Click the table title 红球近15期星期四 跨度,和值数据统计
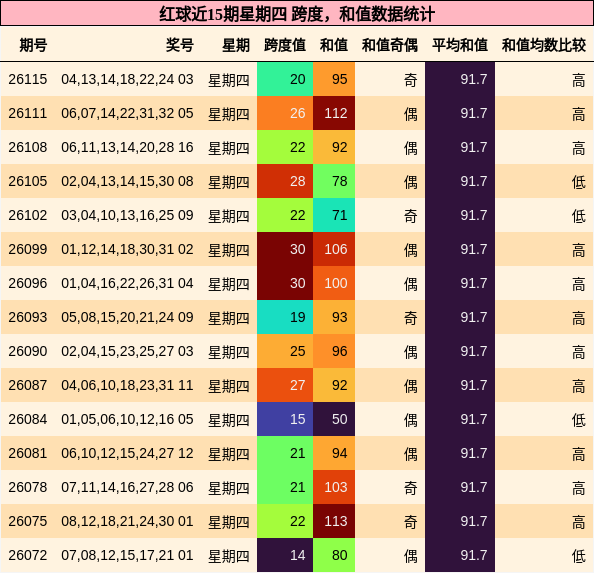This screenshot has height=573, width=594. pyautogui.click(x=297, y=14)
